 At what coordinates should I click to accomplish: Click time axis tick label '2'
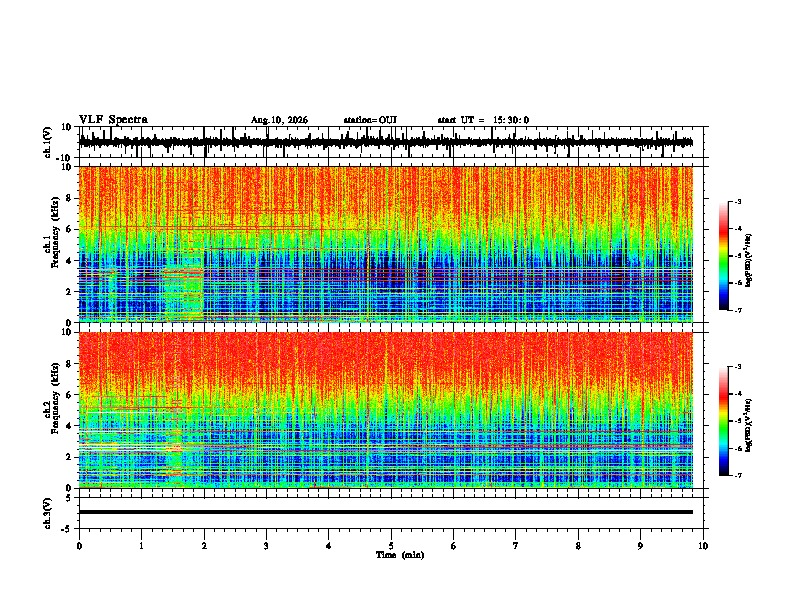click(204, 546)
